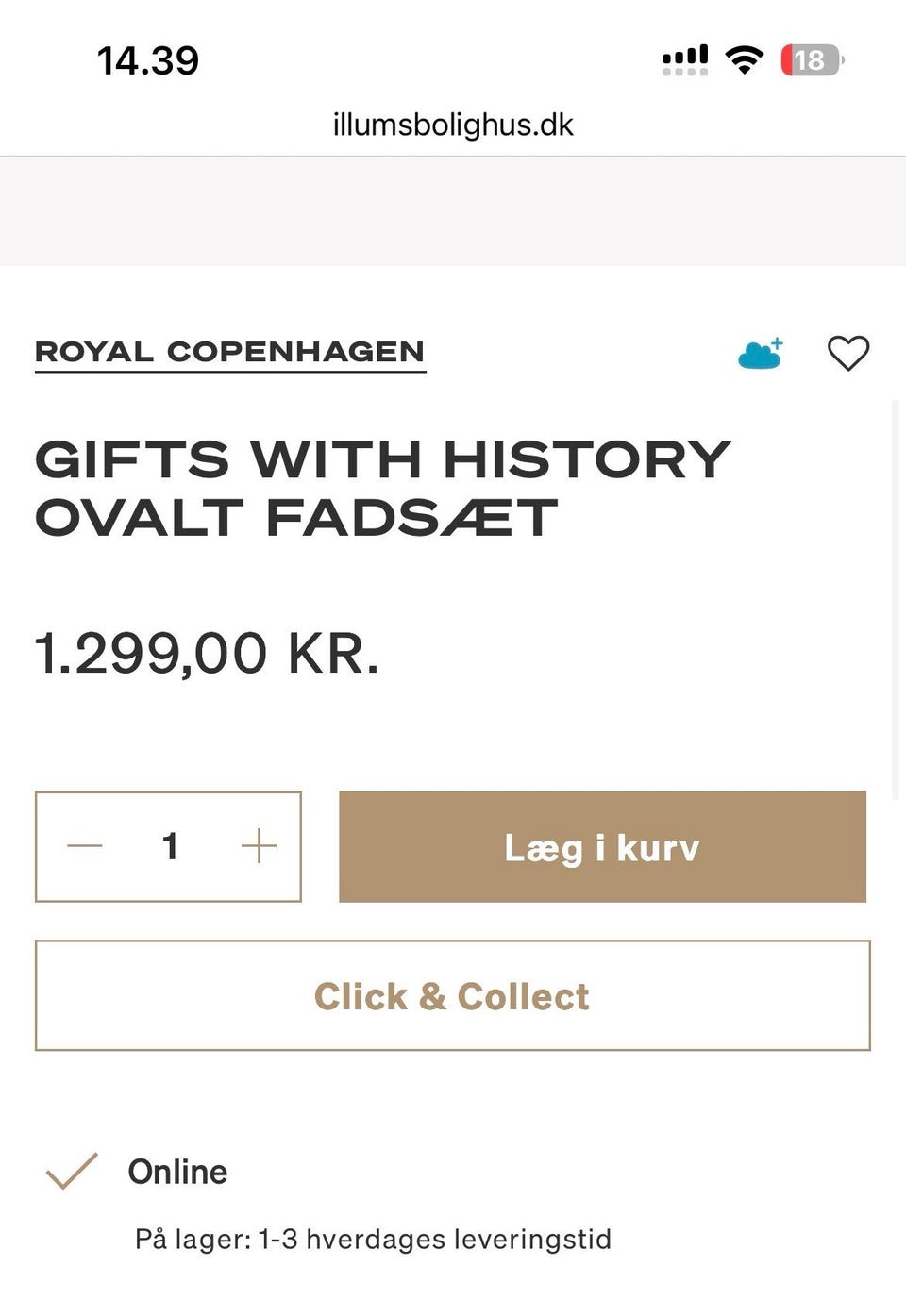This screenshot has width=906, height=1316.
Task: Tap the battery level indicator
Action: tap(811, 60)
